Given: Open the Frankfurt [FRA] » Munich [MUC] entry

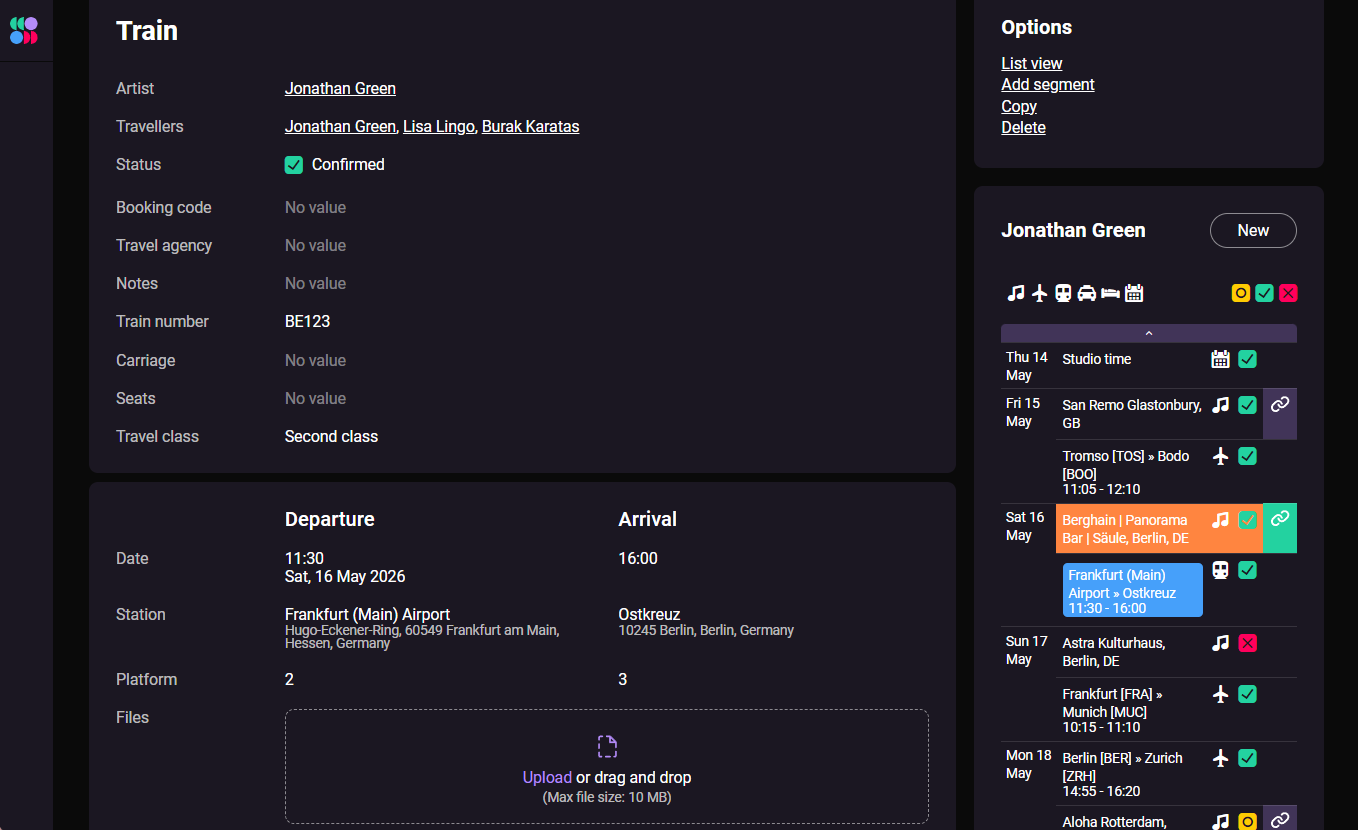Looking at the screenshot, I should 1113,710.
